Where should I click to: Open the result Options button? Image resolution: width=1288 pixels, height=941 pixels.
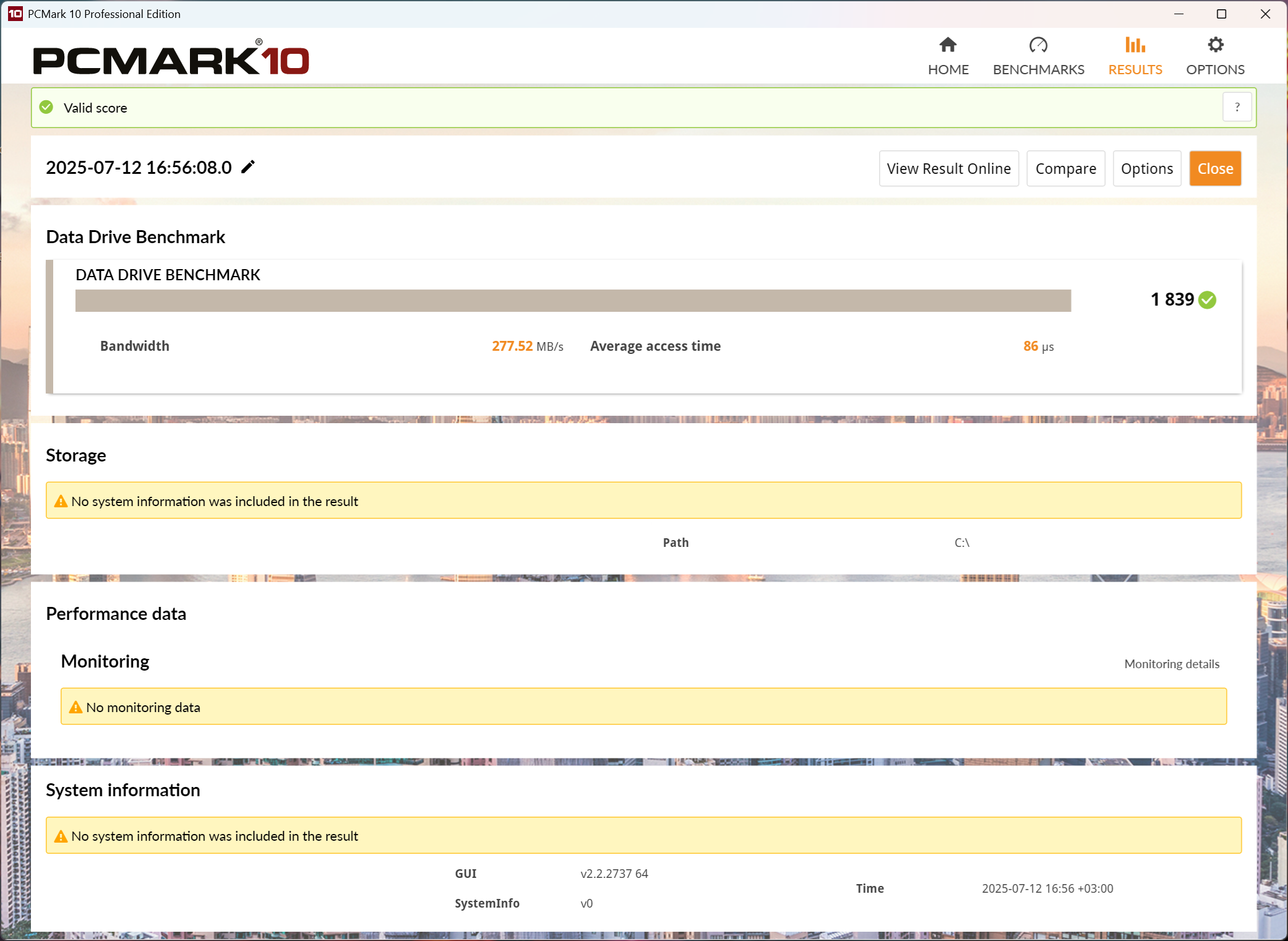[x=1146, y=168]
